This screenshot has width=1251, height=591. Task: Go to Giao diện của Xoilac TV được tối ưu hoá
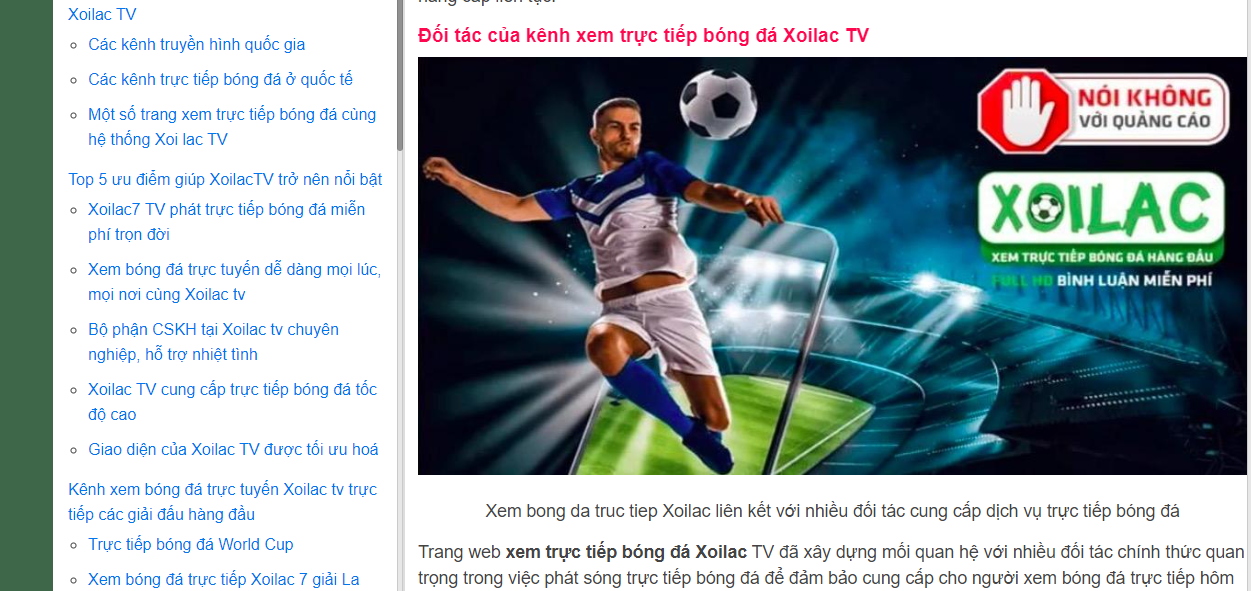[233, 449]
